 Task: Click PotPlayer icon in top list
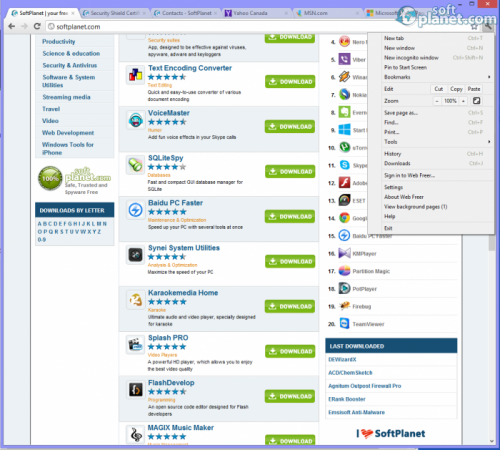pyautogui.click(x=344, y=289)
